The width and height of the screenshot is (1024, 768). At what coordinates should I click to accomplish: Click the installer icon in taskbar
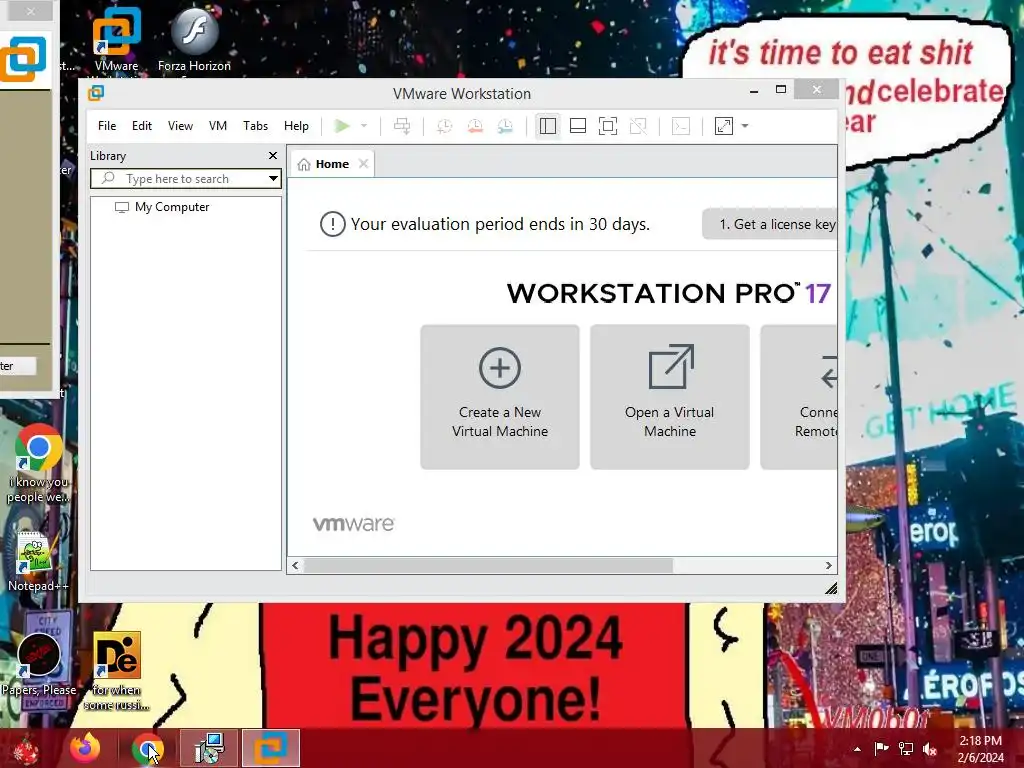point(209,748)
